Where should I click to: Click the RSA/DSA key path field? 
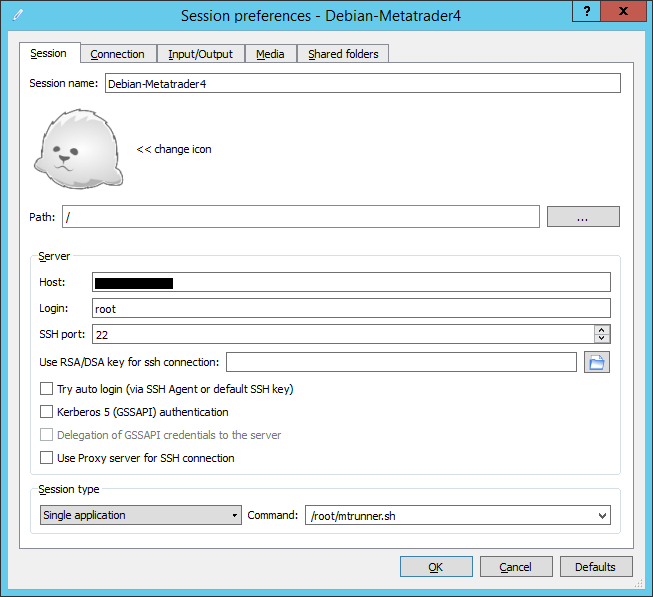[401, 362]
